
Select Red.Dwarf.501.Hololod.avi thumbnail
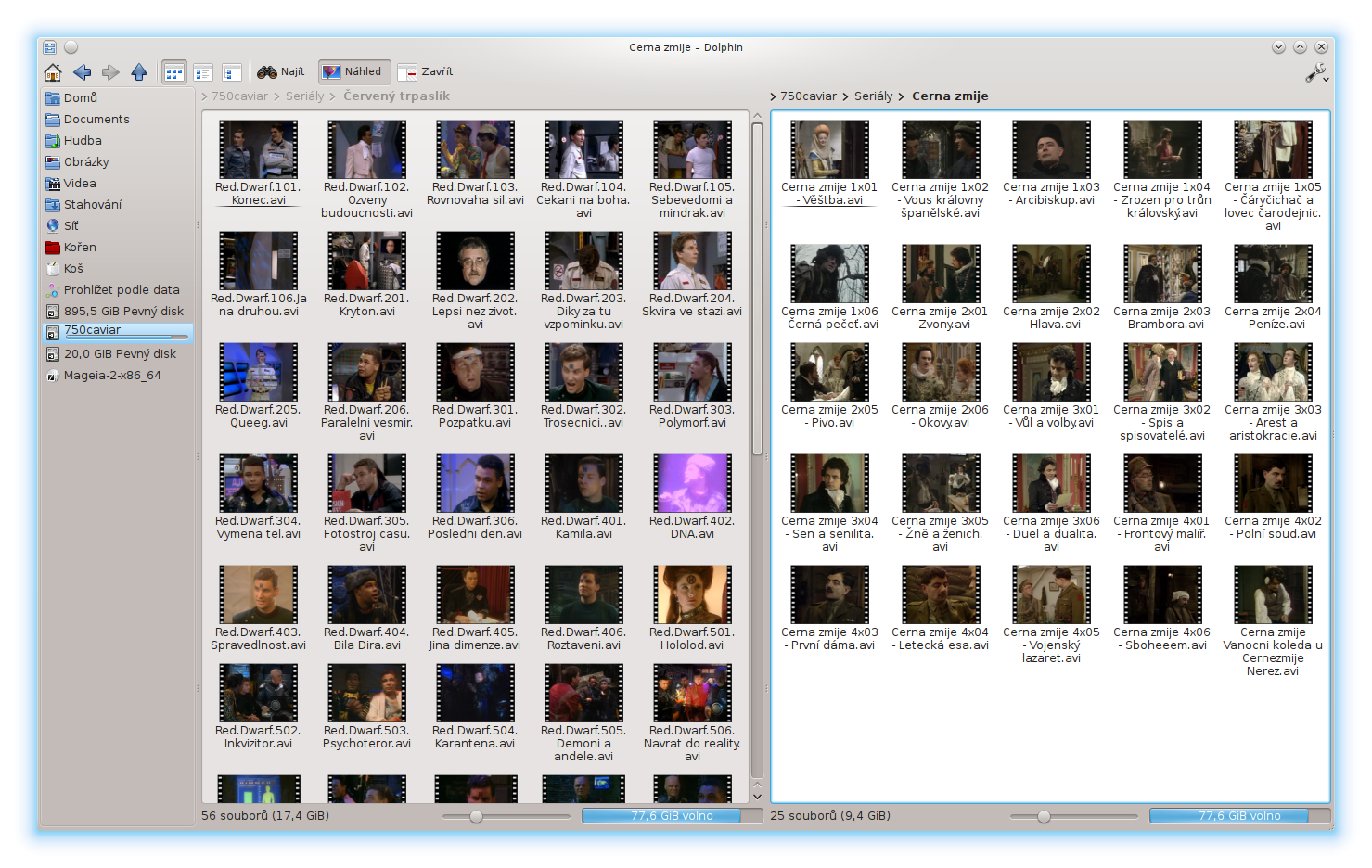pos(692,594)
